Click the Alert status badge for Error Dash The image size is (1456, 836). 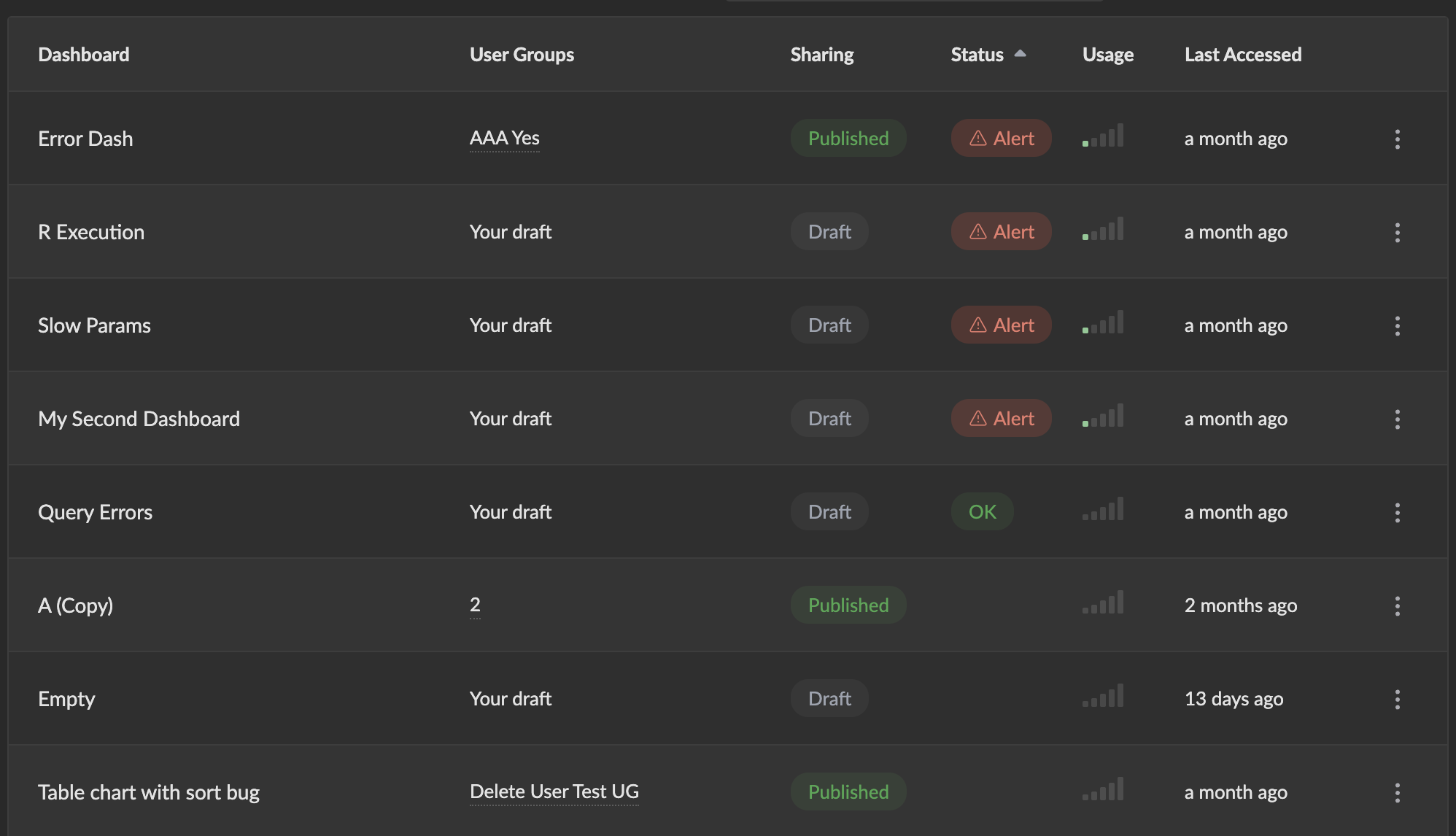tap(1001, 138)
